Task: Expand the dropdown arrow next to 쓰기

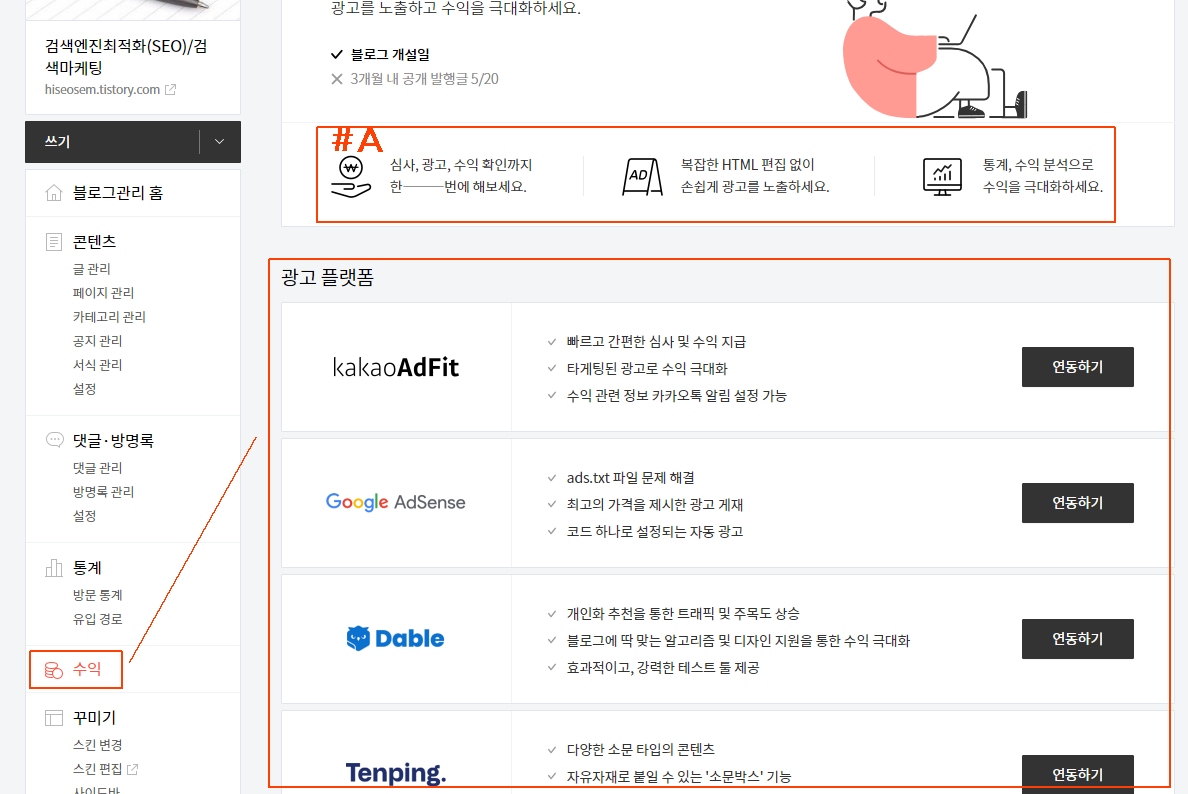Action: click(219, 142)
